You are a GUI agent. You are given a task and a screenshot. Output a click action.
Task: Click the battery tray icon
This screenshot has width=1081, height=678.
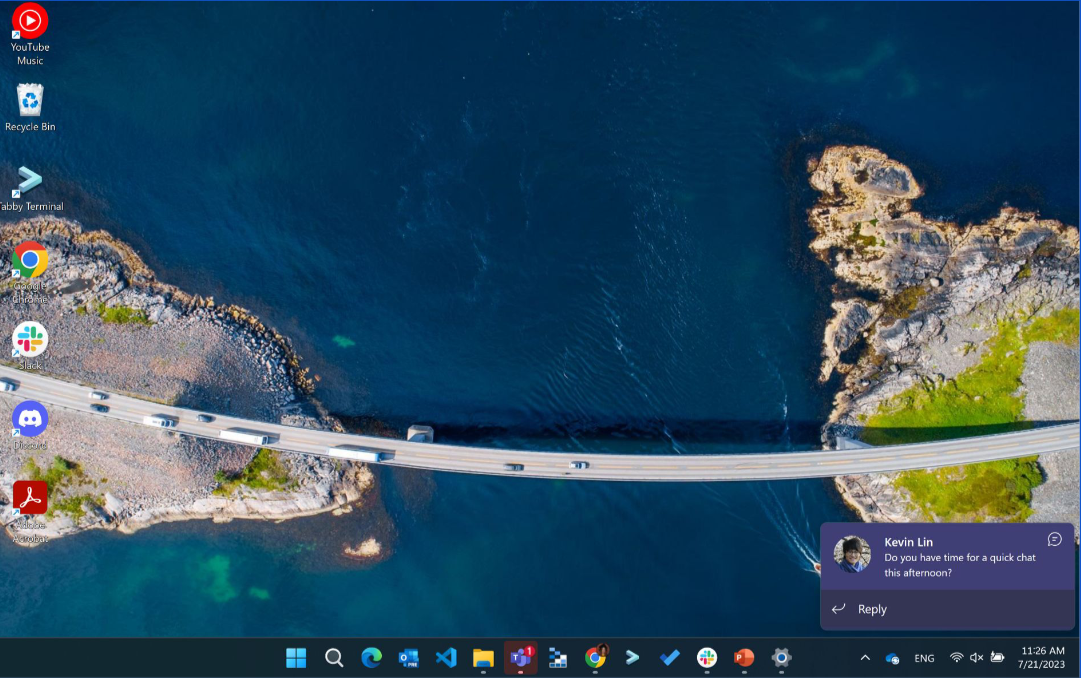click(997, 657)
